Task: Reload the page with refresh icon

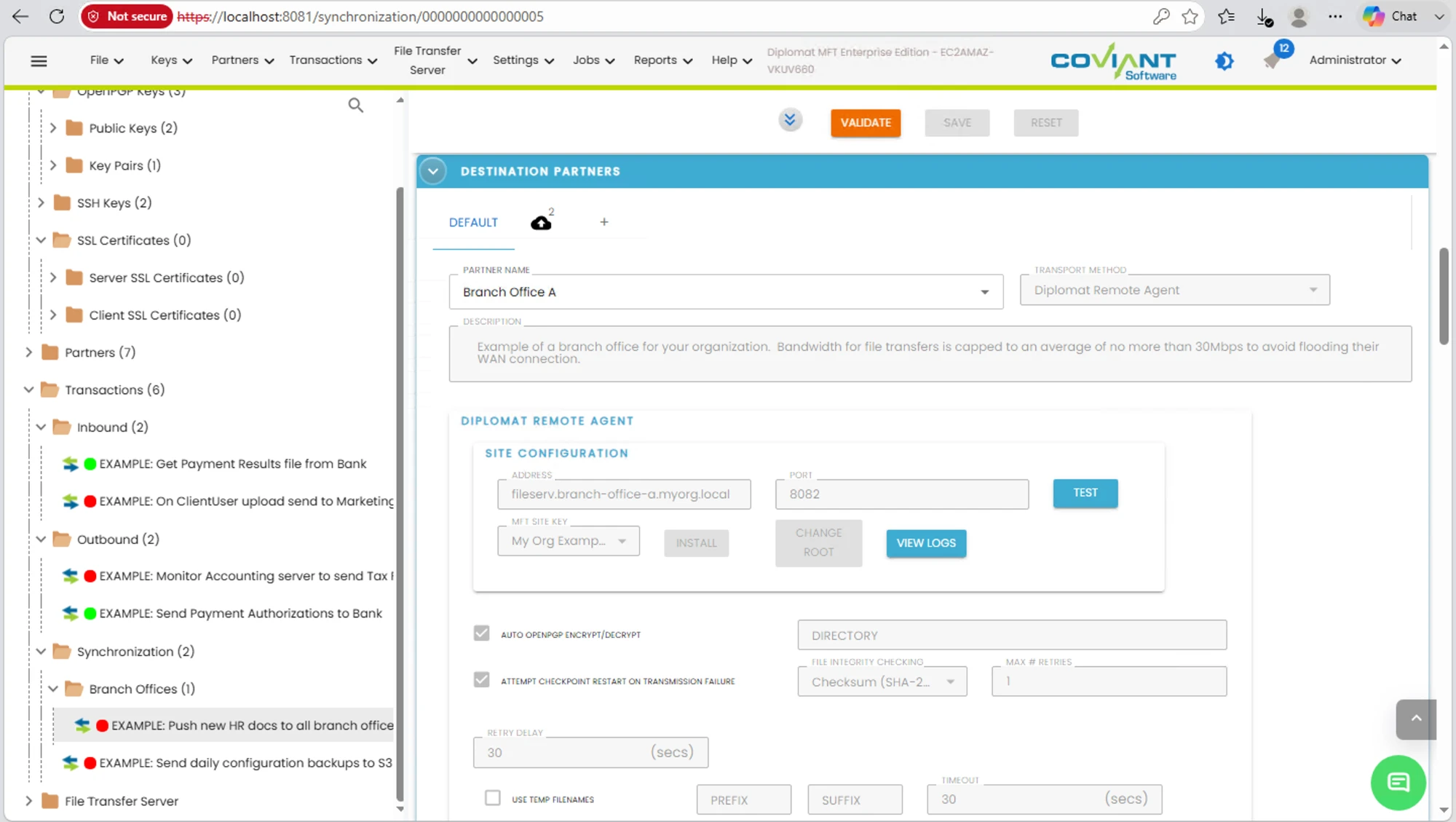Action: [57, 16]
